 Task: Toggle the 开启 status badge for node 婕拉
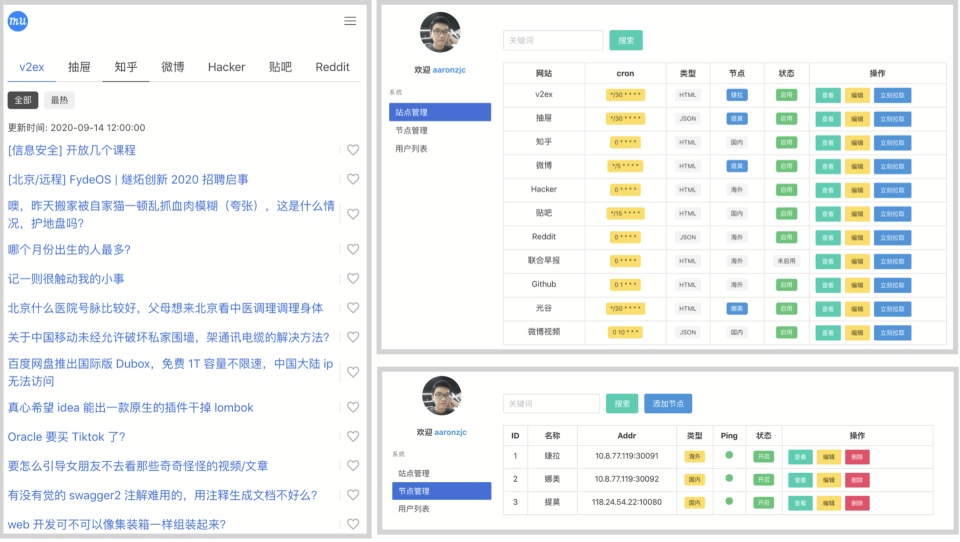click(763, 457)
